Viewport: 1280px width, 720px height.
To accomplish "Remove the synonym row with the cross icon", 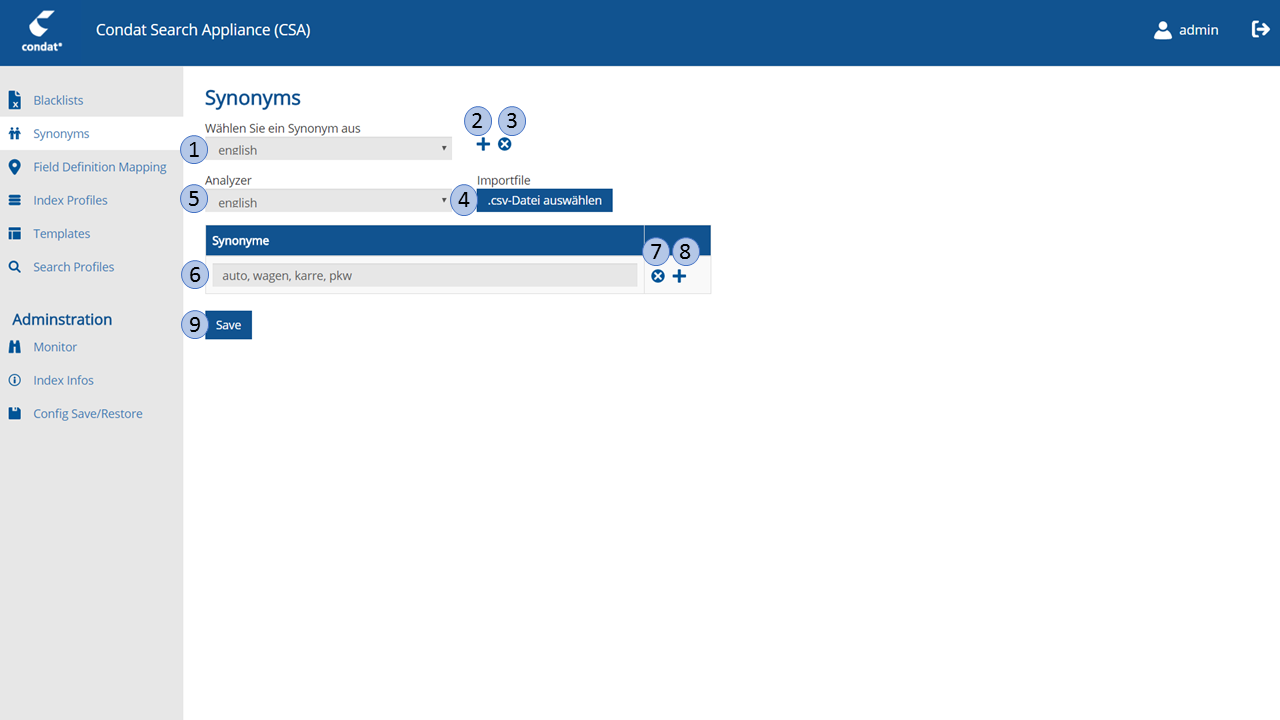I will (x=657, y=275).
